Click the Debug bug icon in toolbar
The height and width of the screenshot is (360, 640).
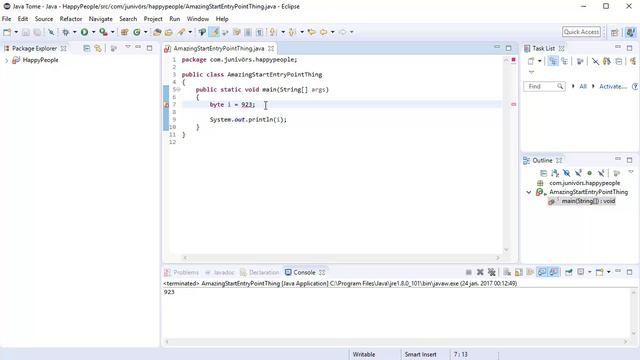[x=66, y=32]
